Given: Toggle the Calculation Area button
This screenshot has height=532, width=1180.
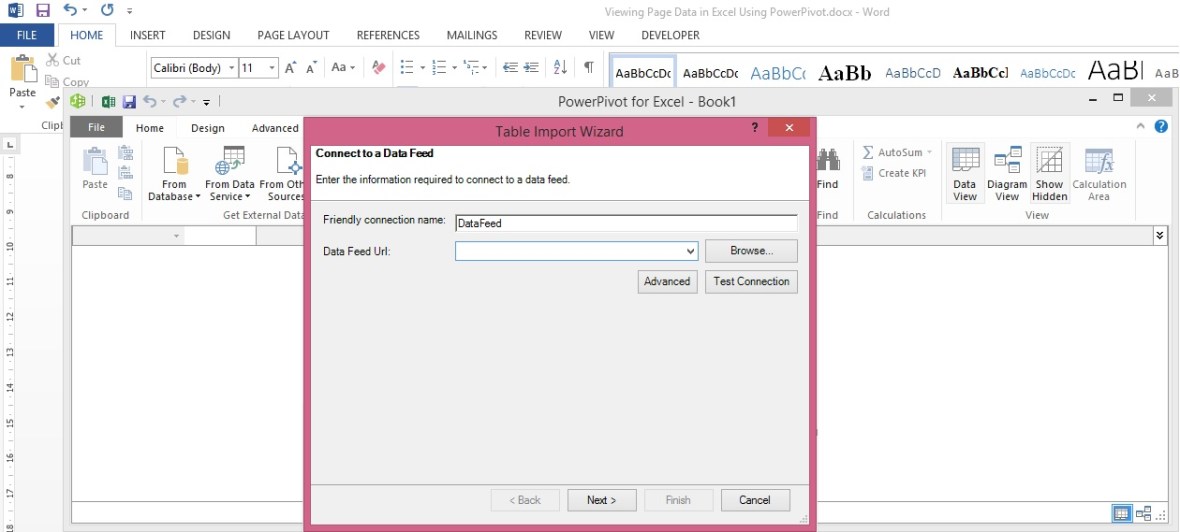Looking at the screenshot, I should [x=1099, y=174].
